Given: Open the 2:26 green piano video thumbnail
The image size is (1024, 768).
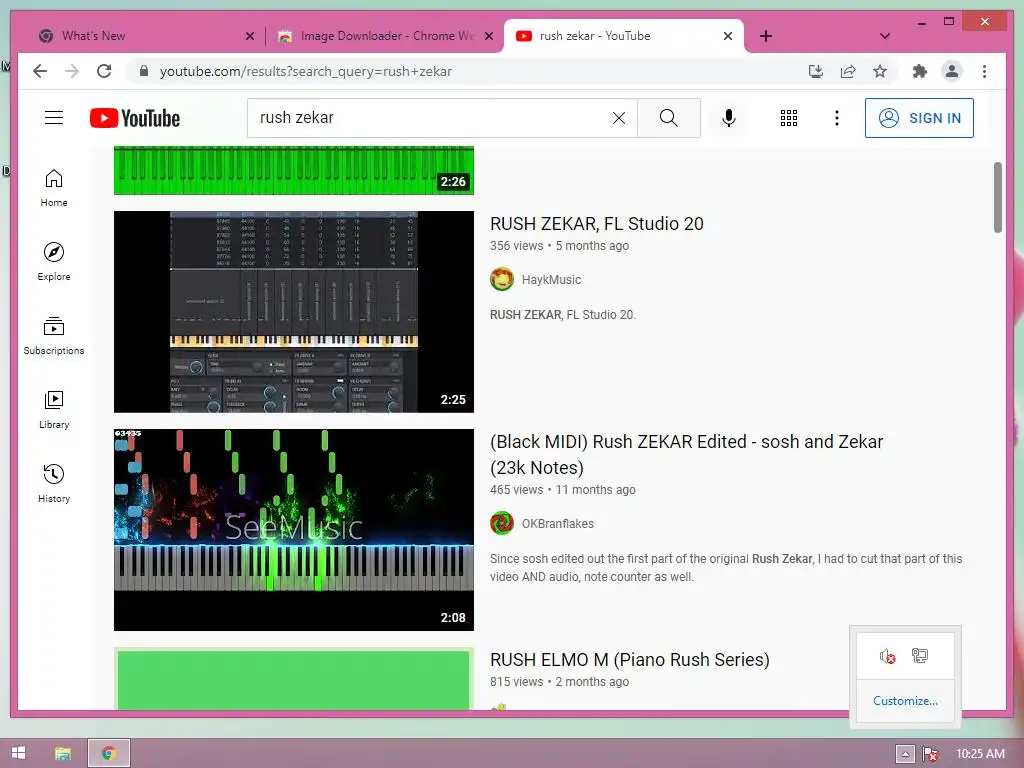Looking at the screenshot, I should [x=294, y=170].
